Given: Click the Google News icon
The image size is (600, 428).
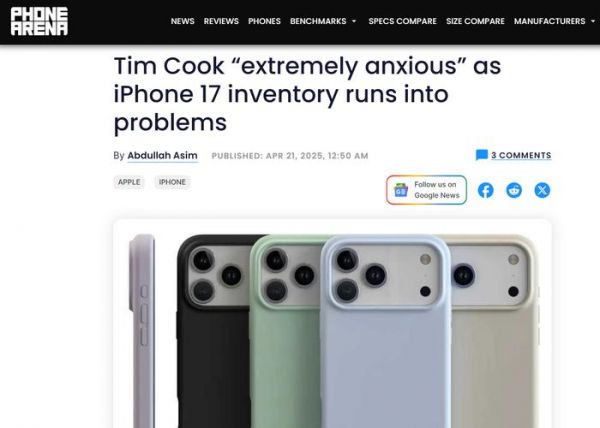Looking at the screenshot, I should pyautogui.click(x=401, y=190).
